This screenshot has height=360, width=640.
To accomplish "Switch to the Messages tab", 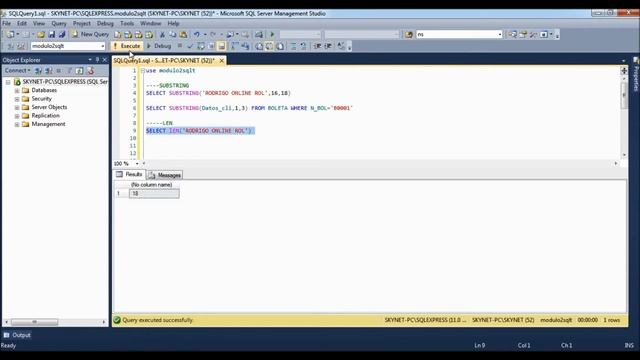I will [165, 175].
